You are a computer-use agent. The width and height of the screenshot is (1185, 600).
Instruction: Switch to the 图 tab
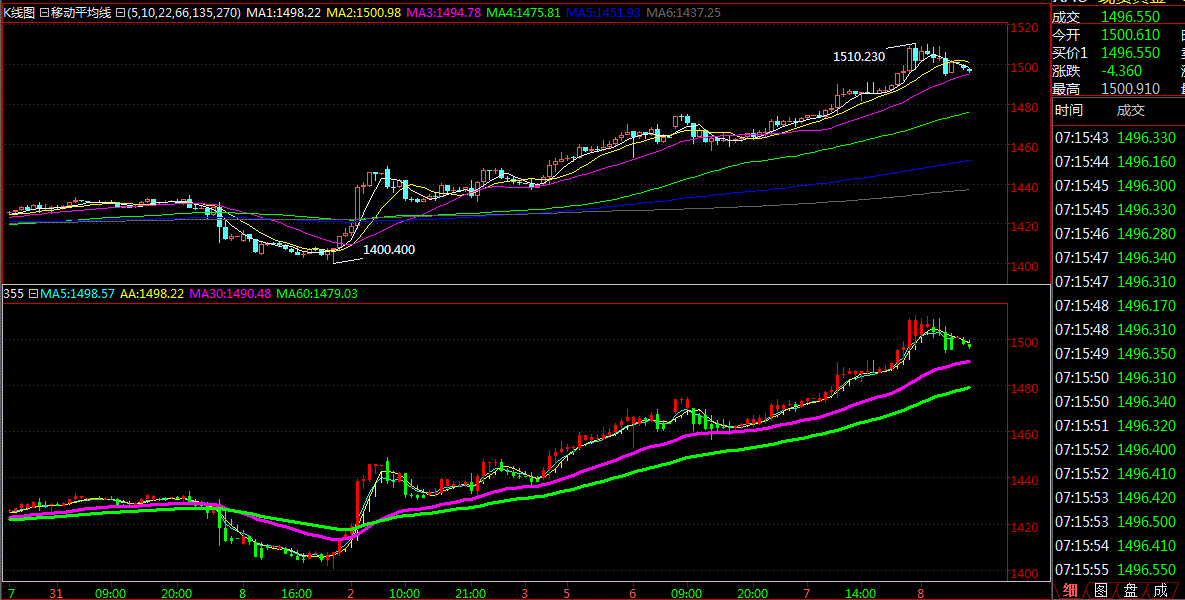pyautogui.click(x=1100, y=590)
